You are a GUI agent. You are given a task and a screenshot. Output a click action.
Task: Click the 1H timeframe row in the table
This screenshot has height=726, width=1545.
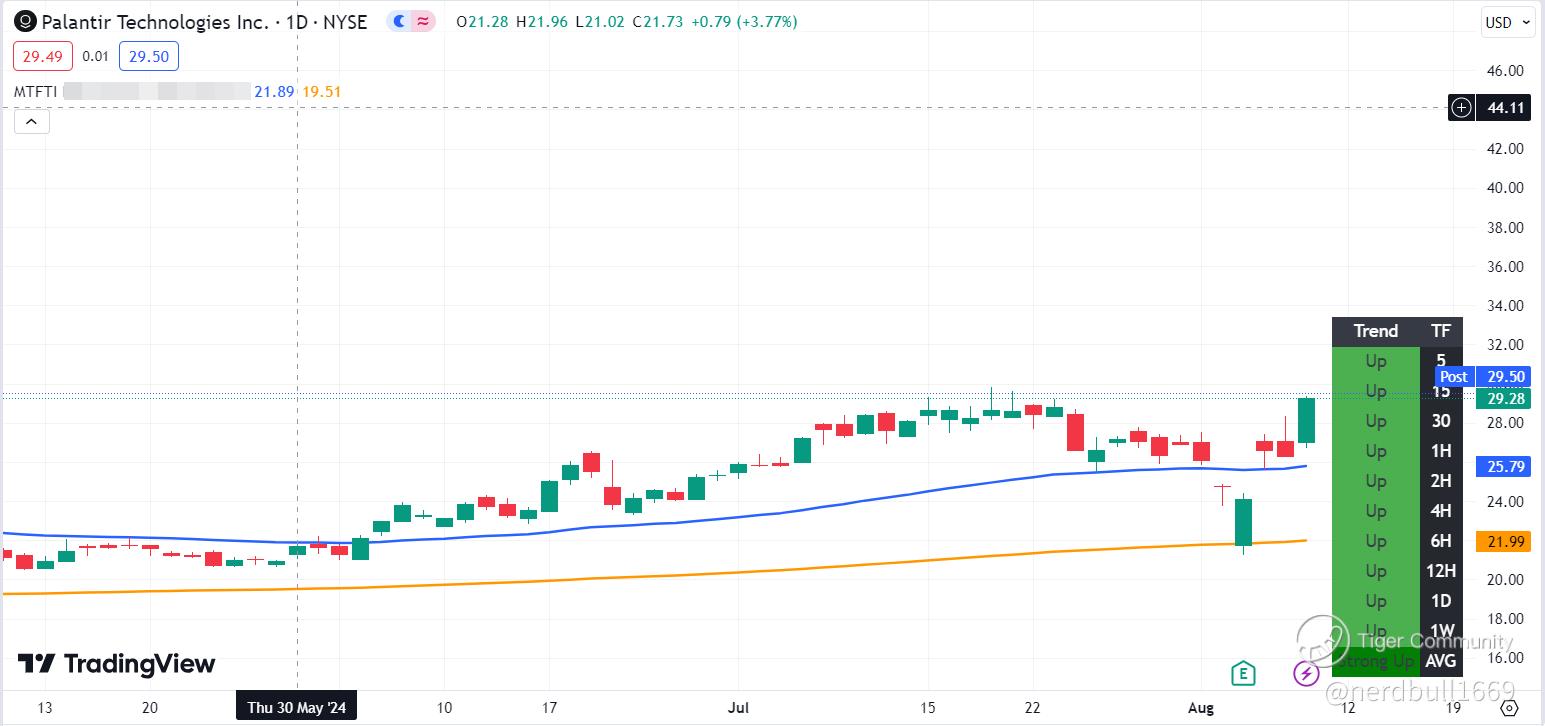[1397, 451]
